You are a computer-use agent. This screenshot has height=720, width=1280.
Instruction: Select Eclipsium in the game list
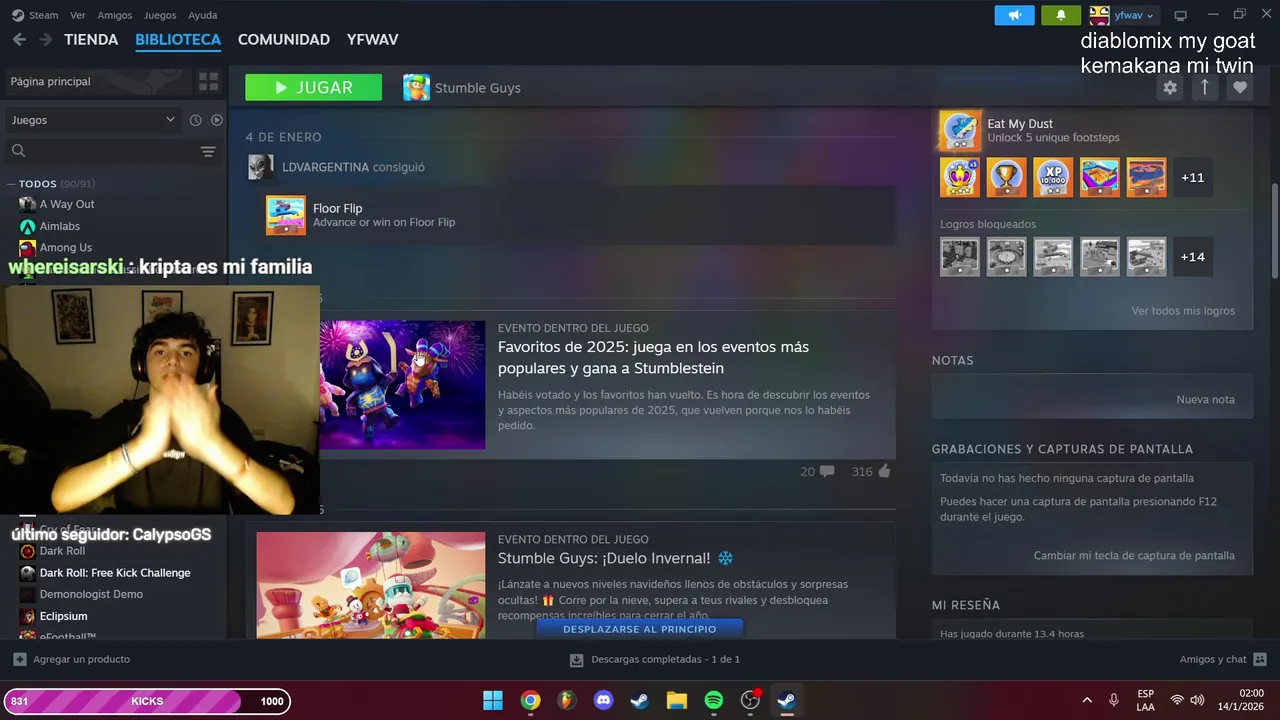63,616
